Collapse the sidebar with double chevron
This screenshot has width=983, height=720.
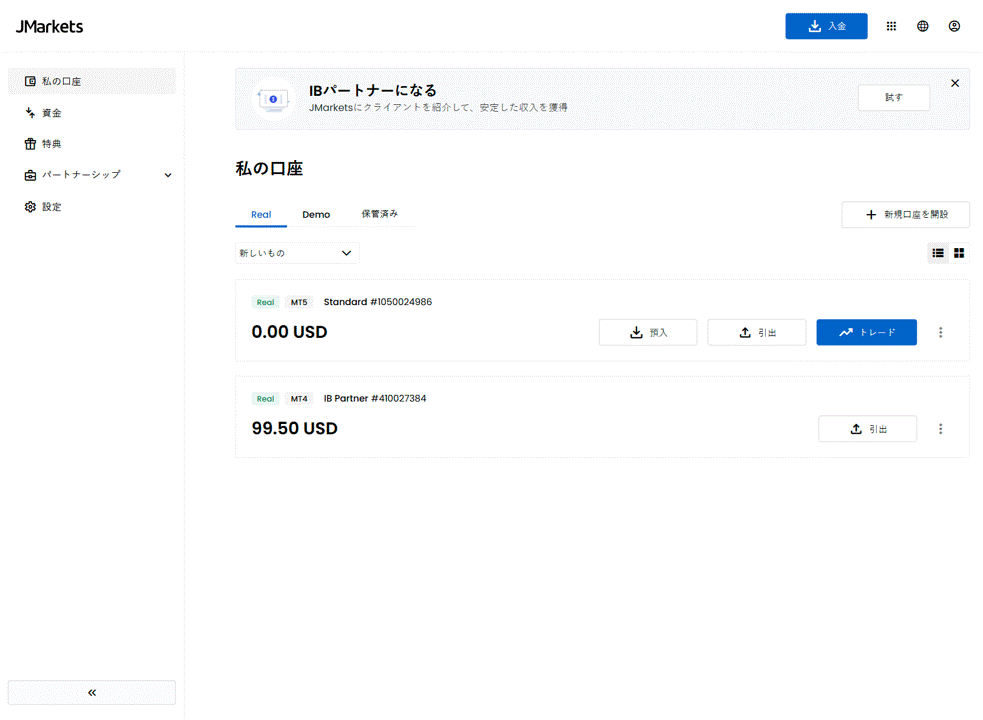click(92, 692)
